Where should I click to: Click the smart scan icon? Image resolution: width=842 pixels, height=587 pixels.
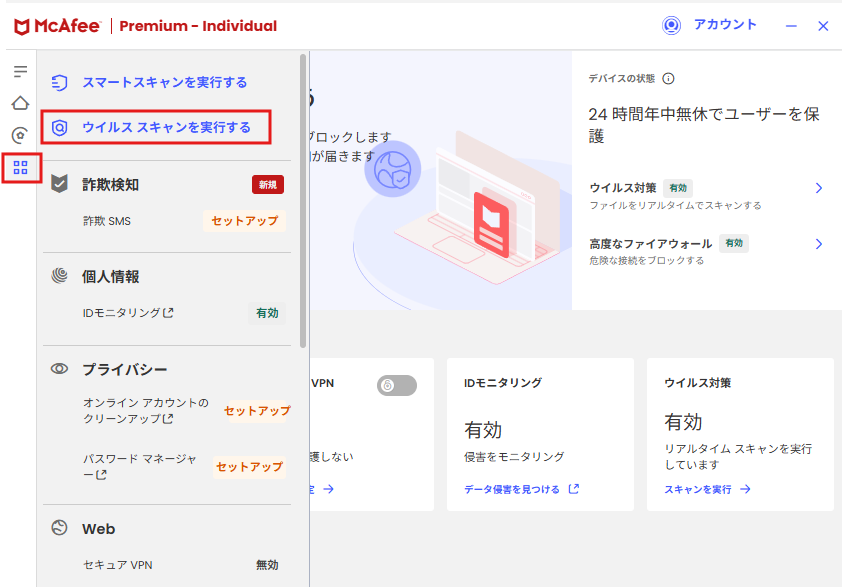(x=59, y=83)
